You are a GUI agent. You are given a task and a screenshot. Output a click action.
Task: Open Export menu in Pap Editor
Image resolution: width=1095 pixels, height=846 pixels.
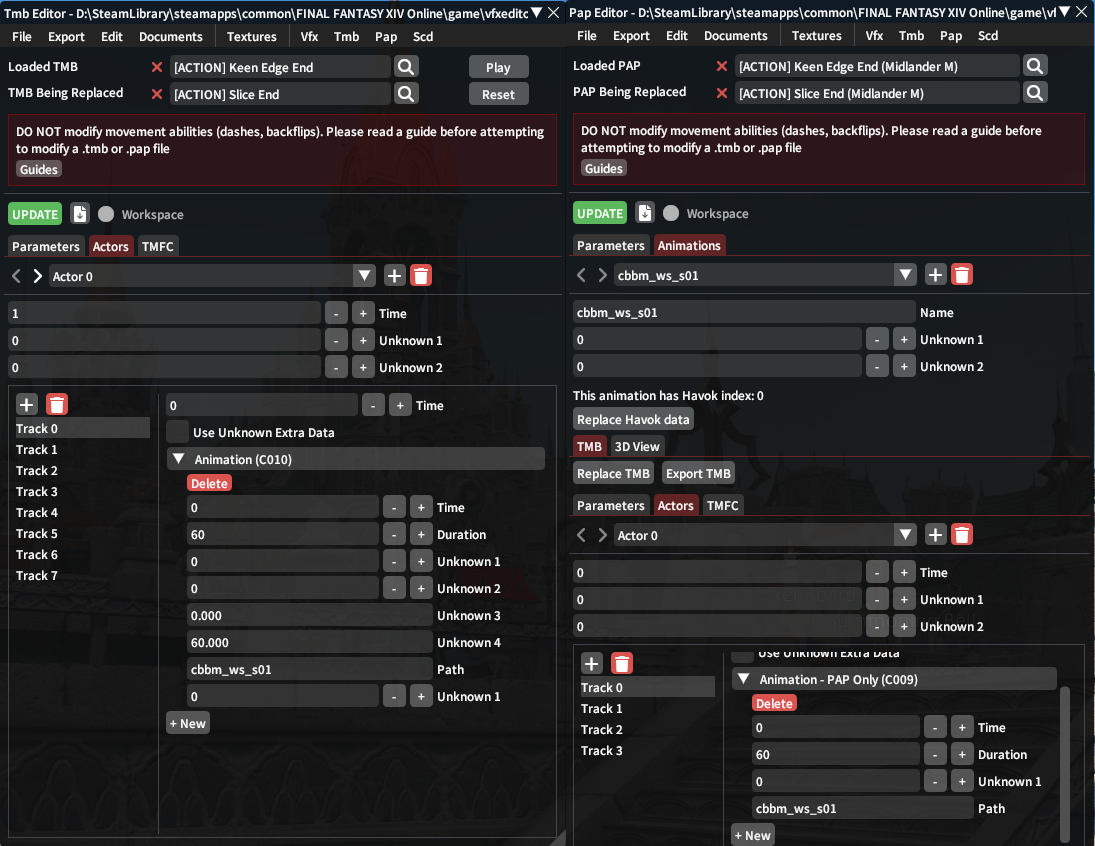click(x=631, y=36)
